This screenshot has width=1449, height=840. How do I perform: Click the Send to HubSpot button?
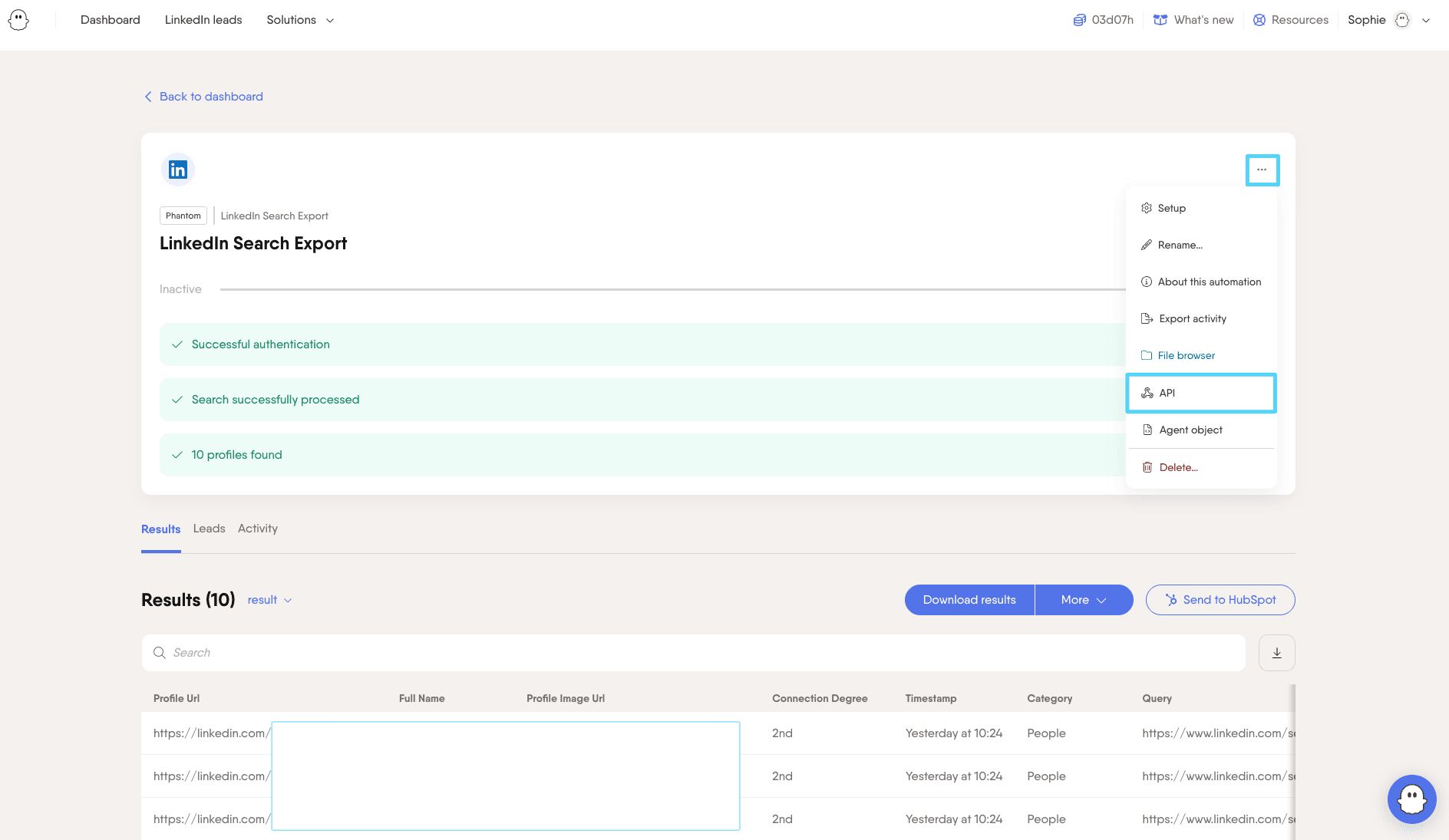pos(1220,600)
